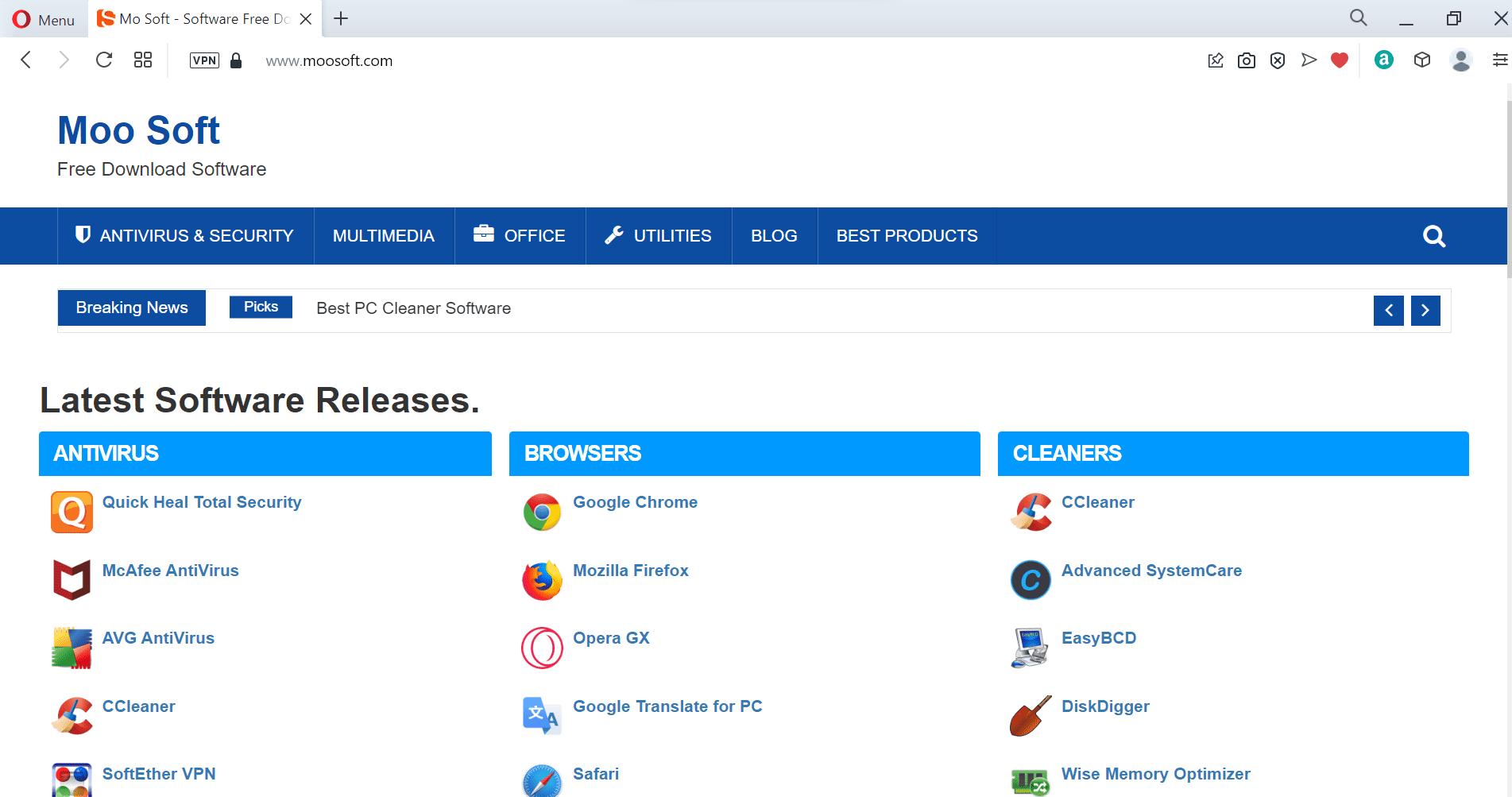Click the Firefox icon
1512x797 pixels.
(542, 580)
